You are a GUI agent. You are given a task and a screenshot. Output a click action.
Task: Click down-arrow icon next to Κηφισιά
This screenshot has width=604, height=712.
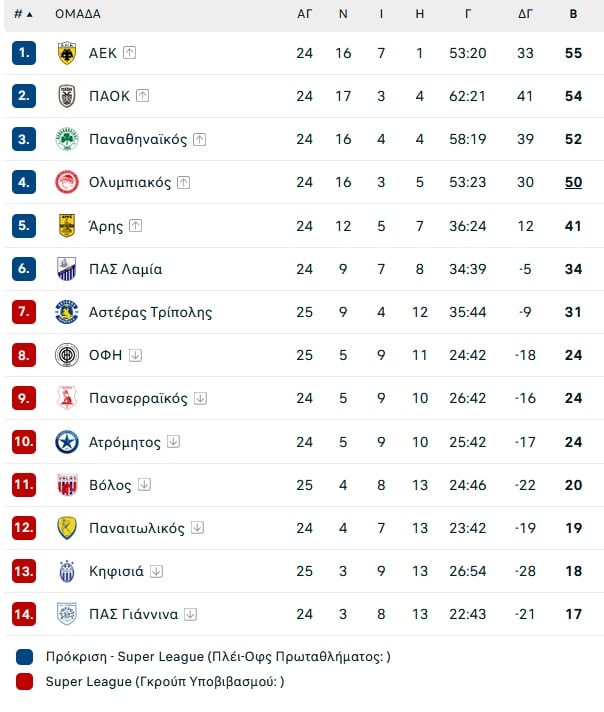(x=156, y=571)
